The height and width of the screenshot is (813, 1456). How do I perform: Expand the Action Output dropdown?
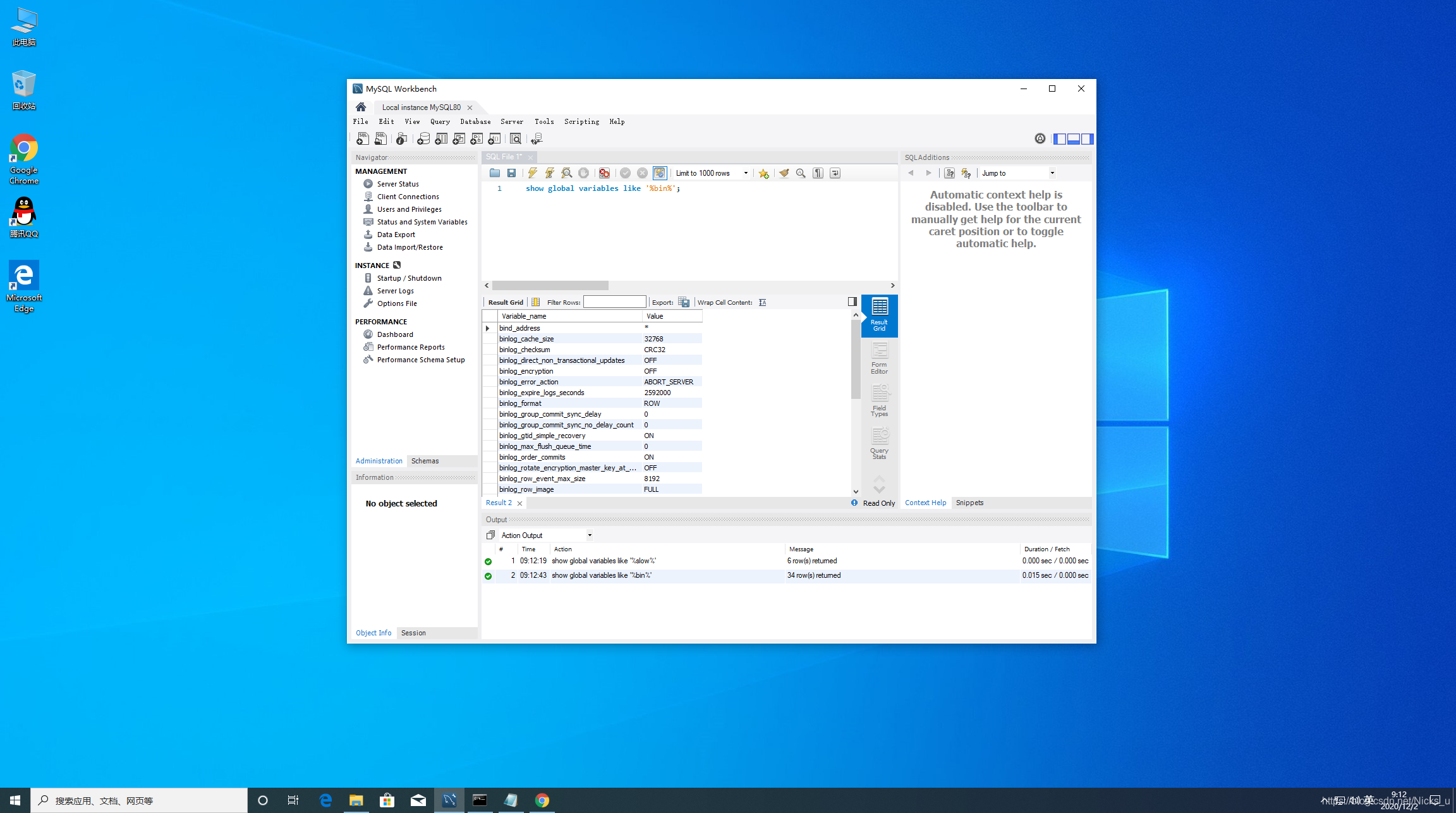click(x=590, y=535)
